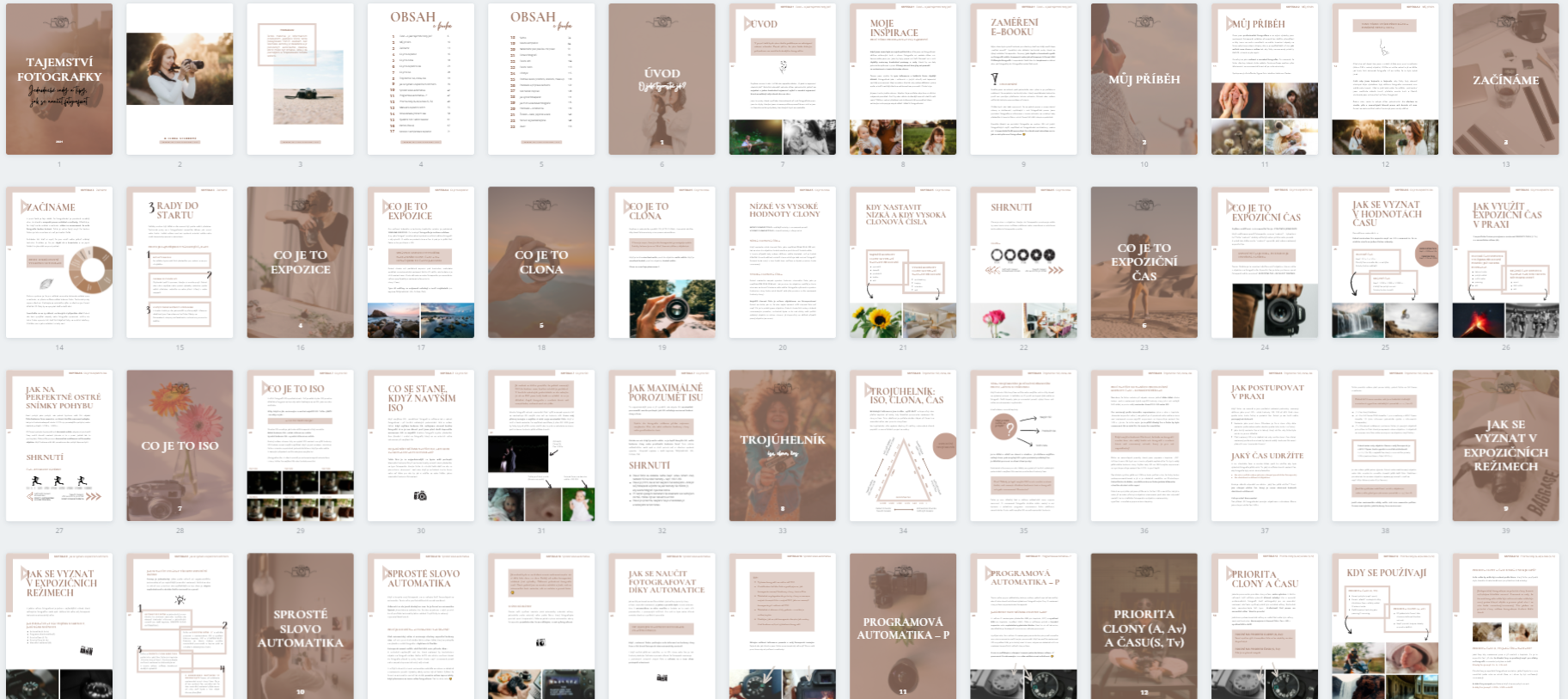Open 'Co je to expozice' text page 17
The width and height of the screenshot is (1568, 699).
421,262
